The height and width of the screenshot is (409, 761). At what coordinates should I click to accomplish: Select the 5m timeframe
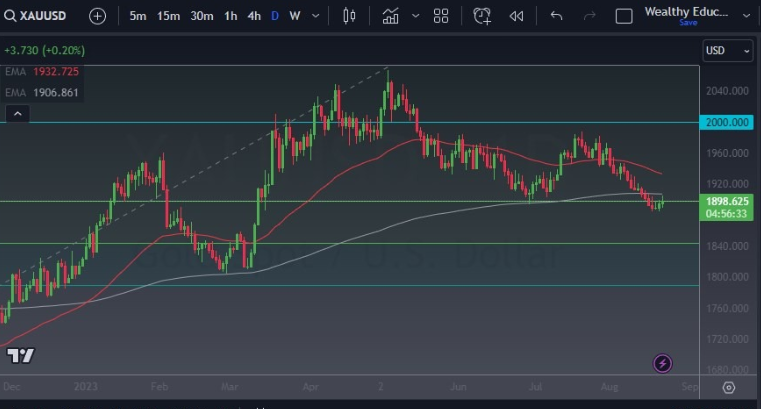(138, 16)
